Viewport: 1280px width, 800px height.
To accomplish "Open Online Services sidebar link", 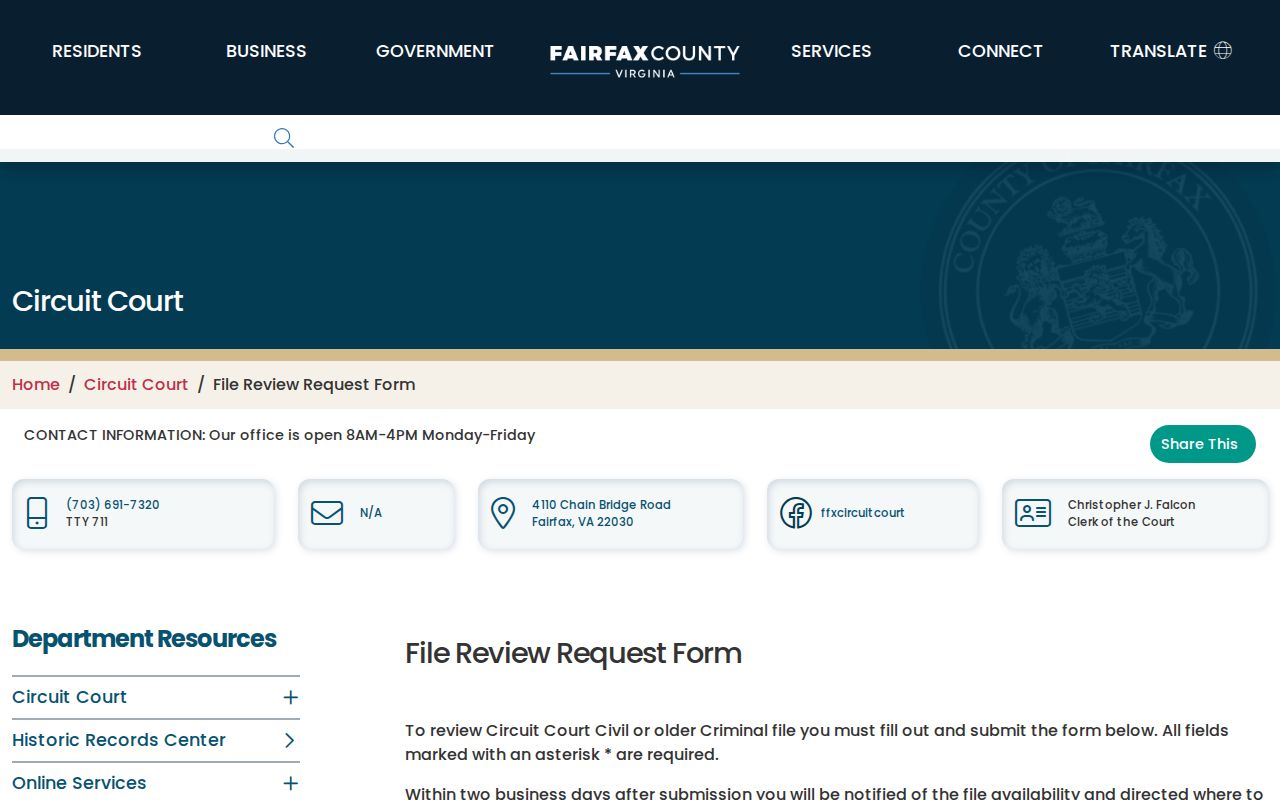I will click(x=79, y=783).
